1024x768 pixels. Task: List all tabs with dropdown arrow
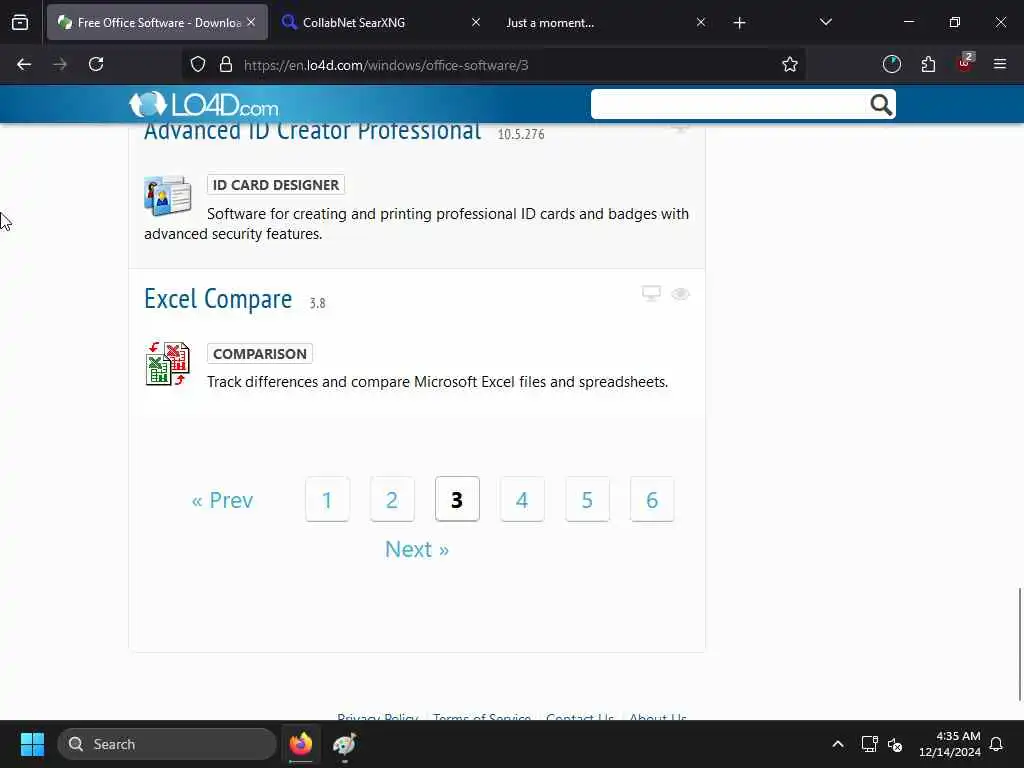pos(825,23)
